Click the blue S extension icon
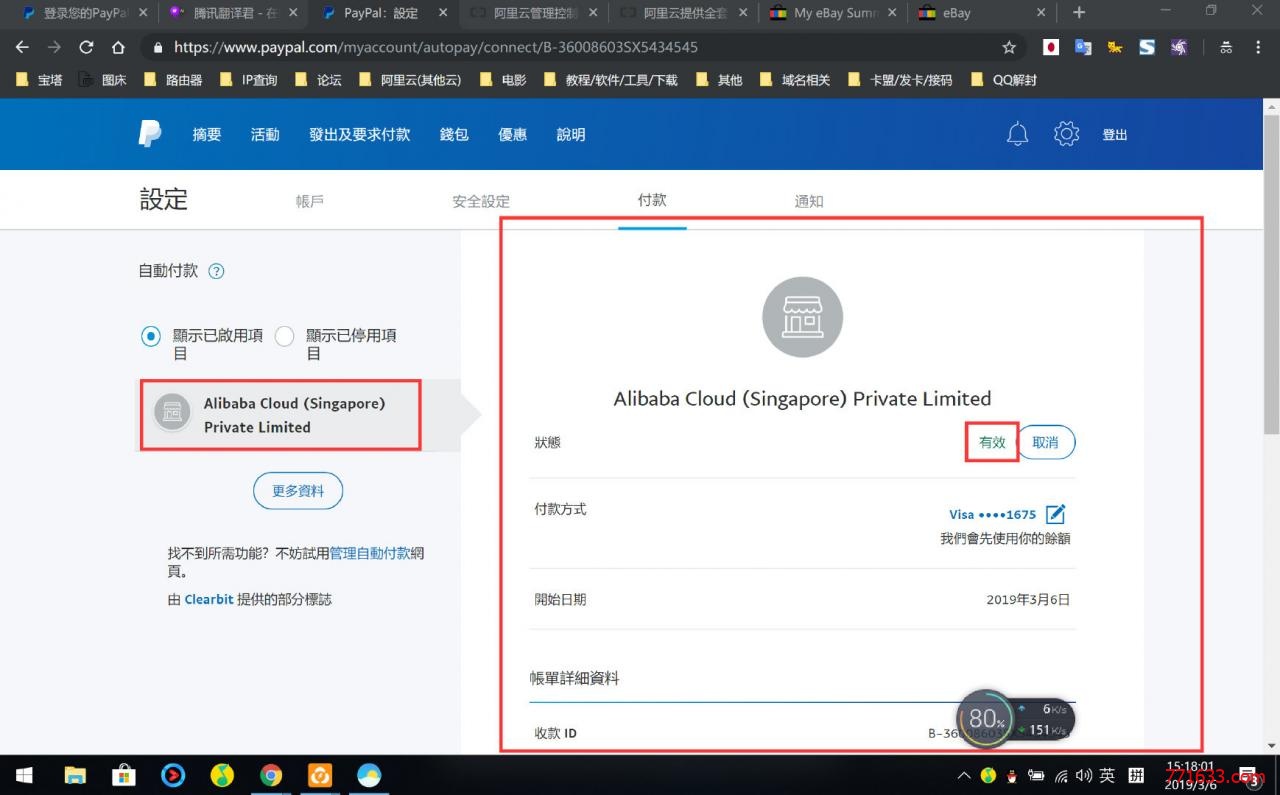Viewport: 1280px width, 795px height. [x=1147, y=47]
